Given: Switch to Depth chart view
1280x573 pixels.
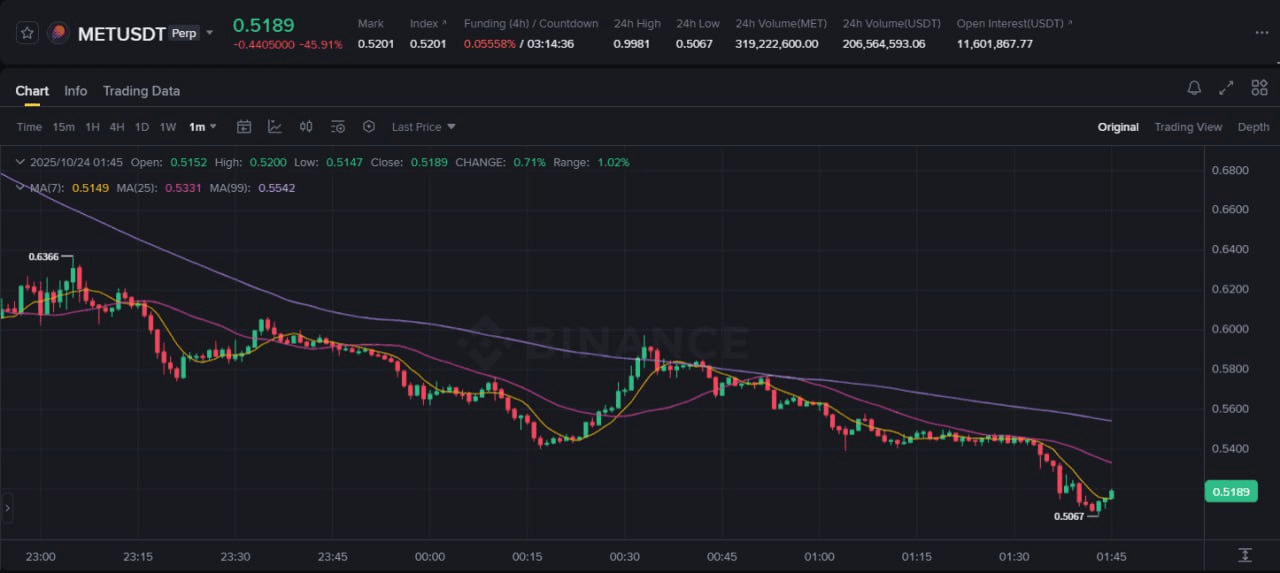Looking at the screenshot, I should [x=1253, y=127].
